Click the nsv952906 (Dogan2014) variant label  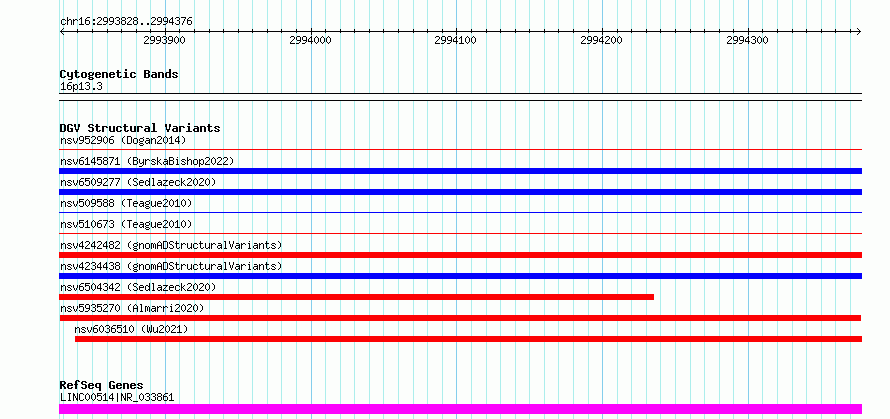pos(123,140)
